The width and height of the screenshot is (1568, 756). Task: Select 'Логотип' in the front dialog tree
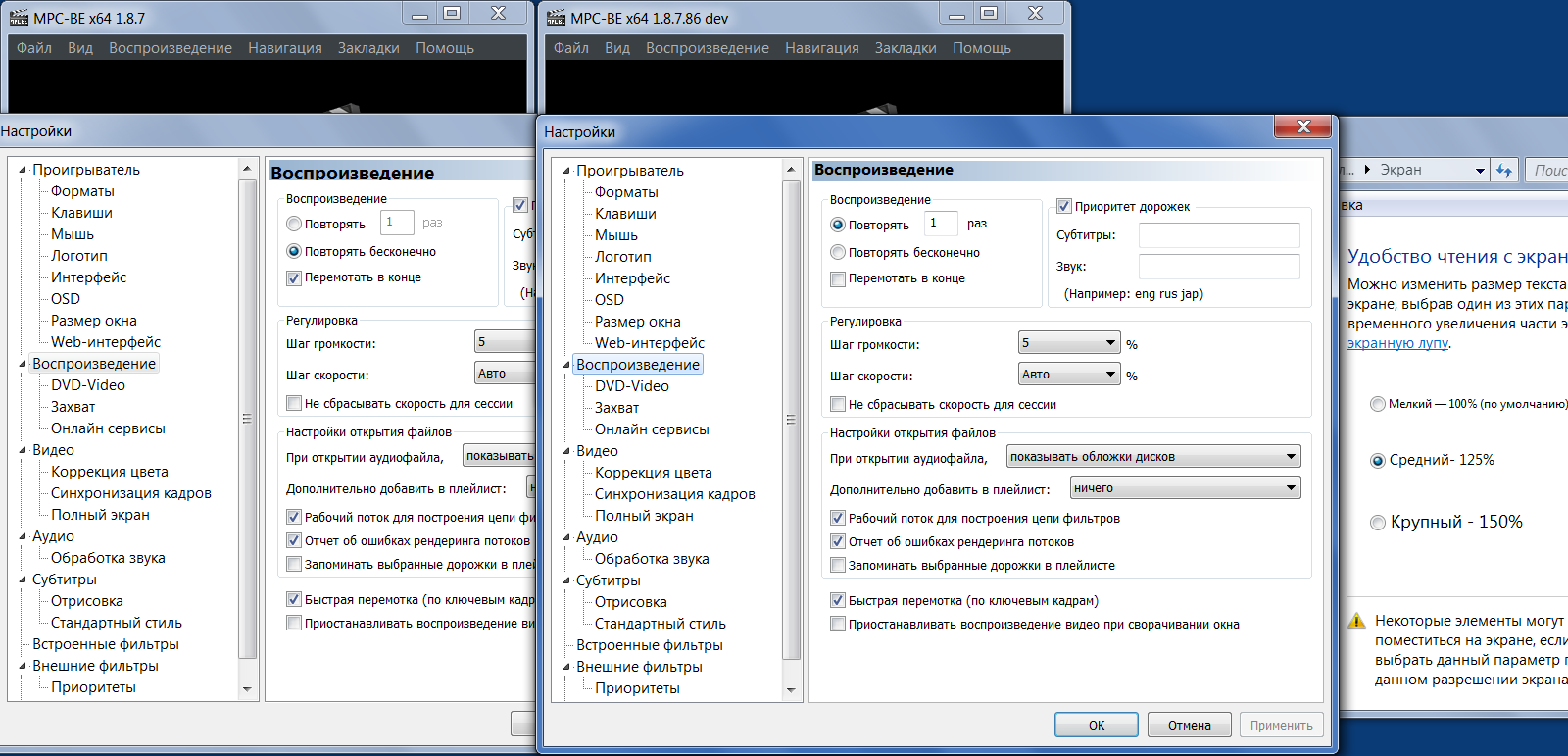pyautogui.click(x=622, y=257)
